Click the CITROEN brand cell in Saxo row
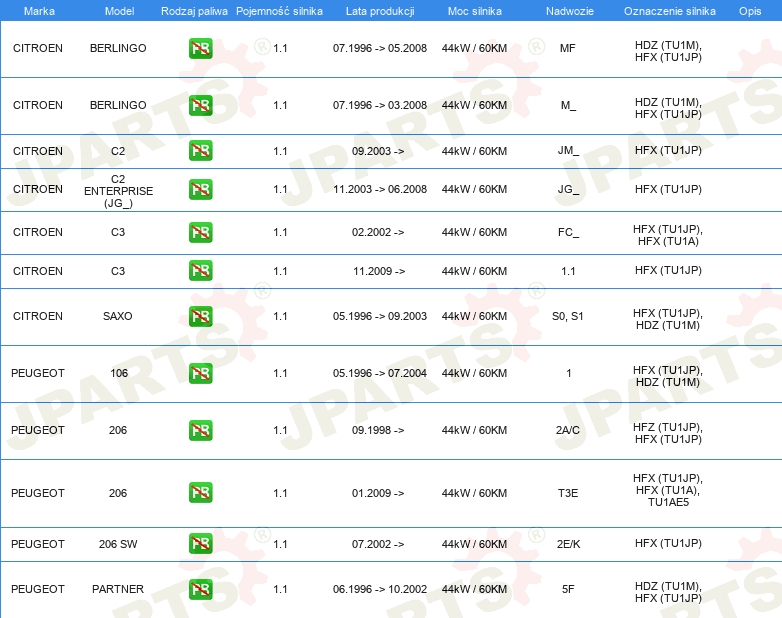Screen dimensions: 782x618 pos(38,316)
